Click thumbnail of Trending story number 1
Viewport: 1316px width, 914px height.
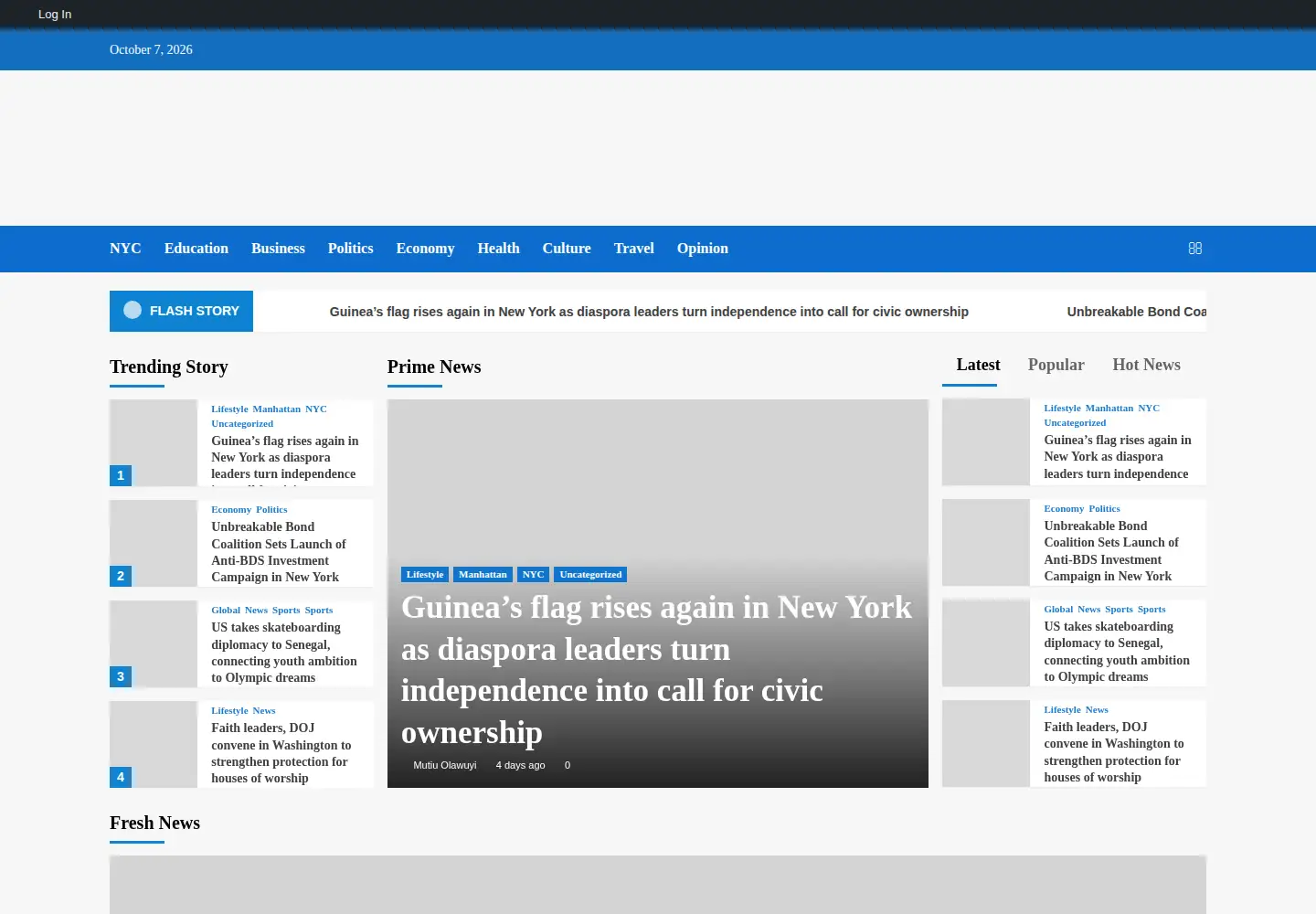point(154,442)
